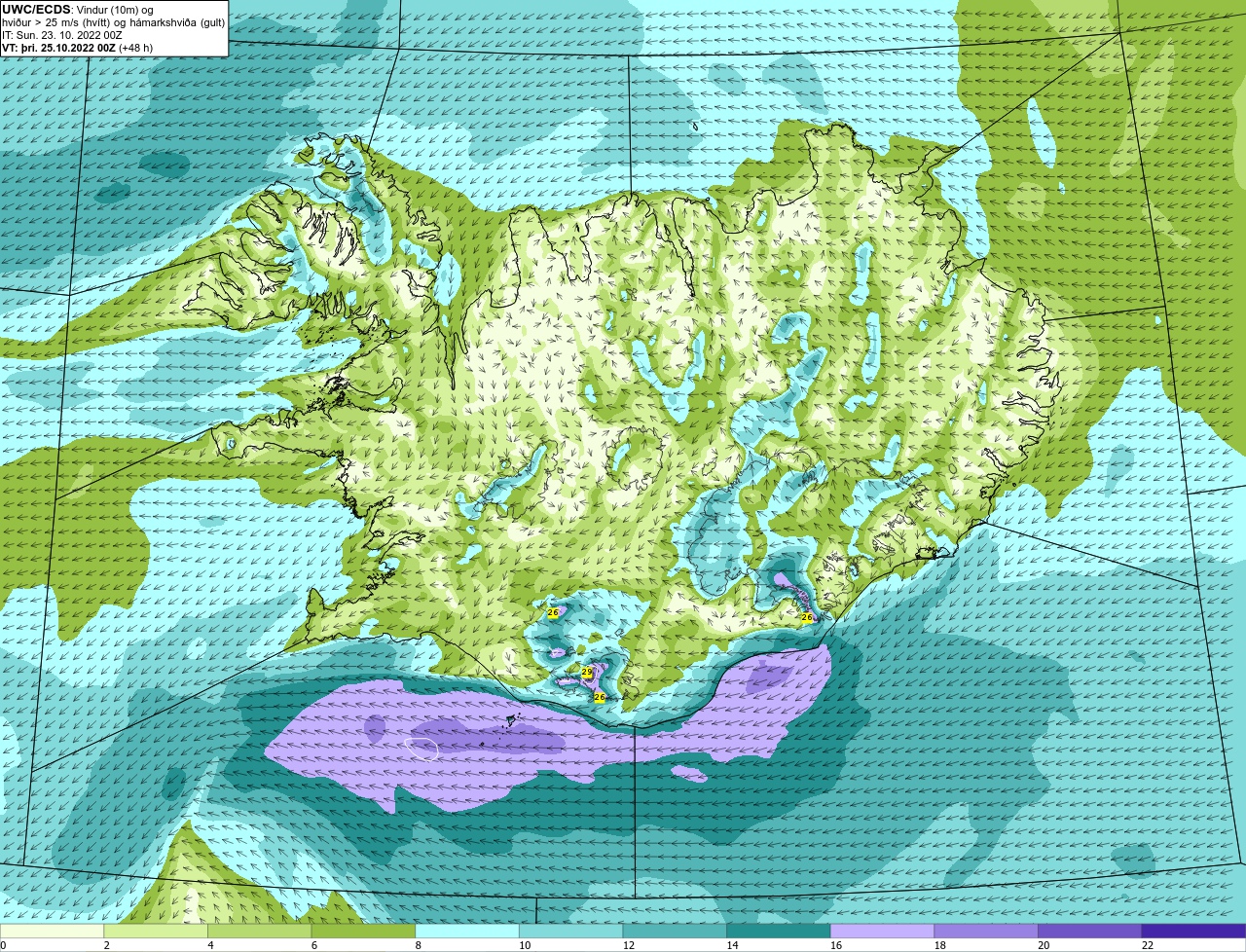Click the 6–8 m/s olive green legend swatch
Viewport: 1246px width, 952px height.
coord(363,931)
